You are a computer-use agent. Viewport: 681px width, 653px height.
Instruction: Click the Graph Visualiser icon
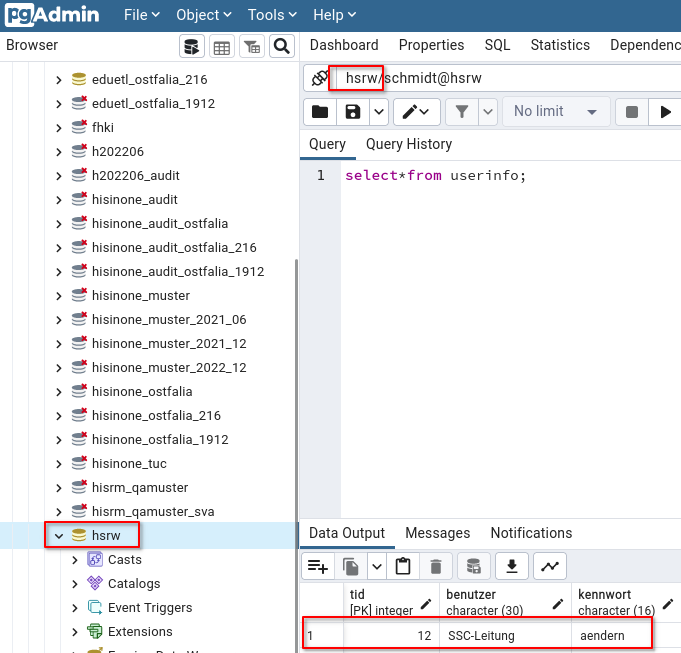tap(549, 567)
